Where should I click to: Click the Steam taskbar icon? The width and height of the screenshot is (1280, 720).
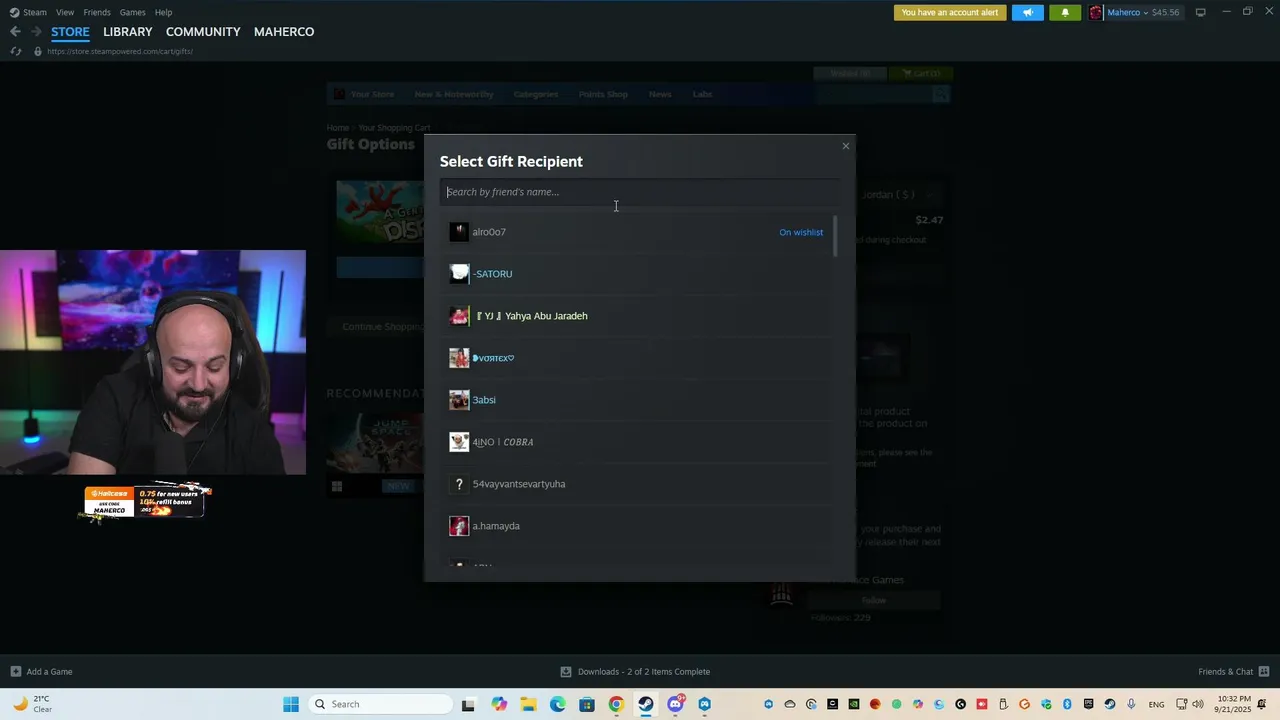(x=646, y=704)
